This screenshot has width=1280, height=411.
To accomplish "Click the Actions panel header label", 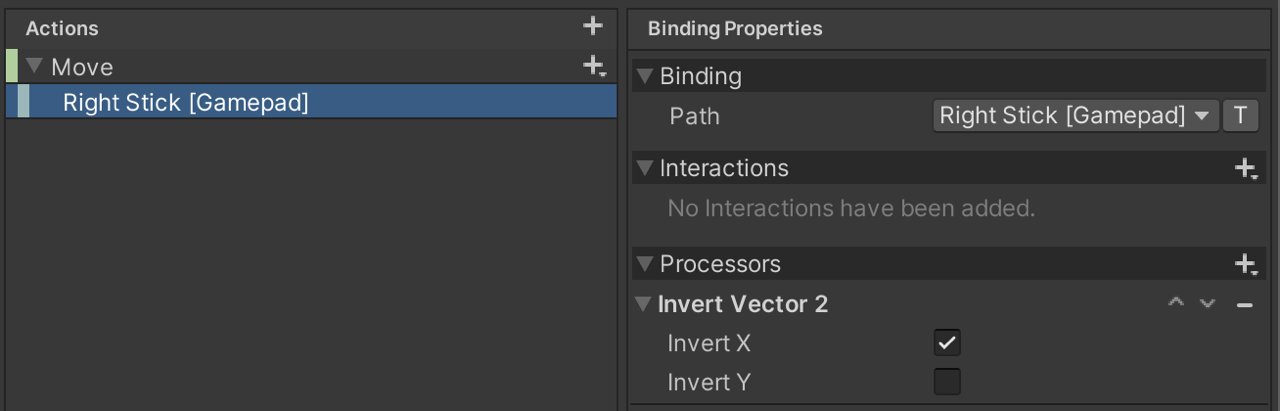I will [x=62, y=29].
